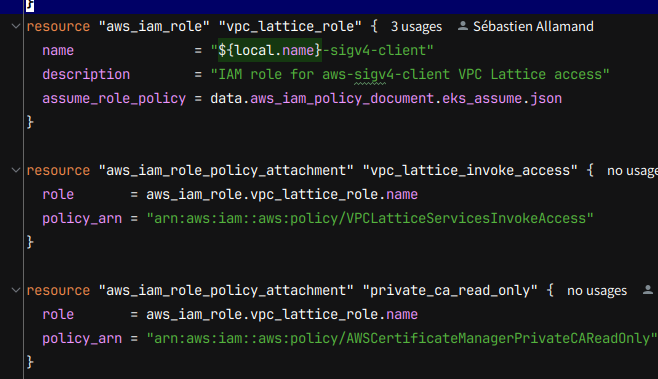Open the '3 usages' inlay hint
This screenshot has height=379, width=658.
click(x=416, y=27)
